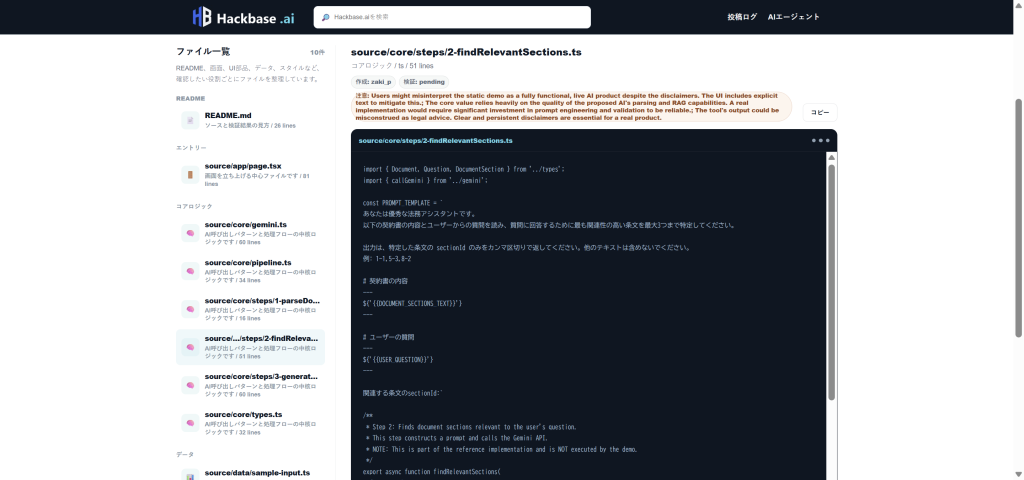Select source/.../steps/2-findReleva... file
Image resolution: width=1024 pixels, height=480 pixels.
[250, 347]
